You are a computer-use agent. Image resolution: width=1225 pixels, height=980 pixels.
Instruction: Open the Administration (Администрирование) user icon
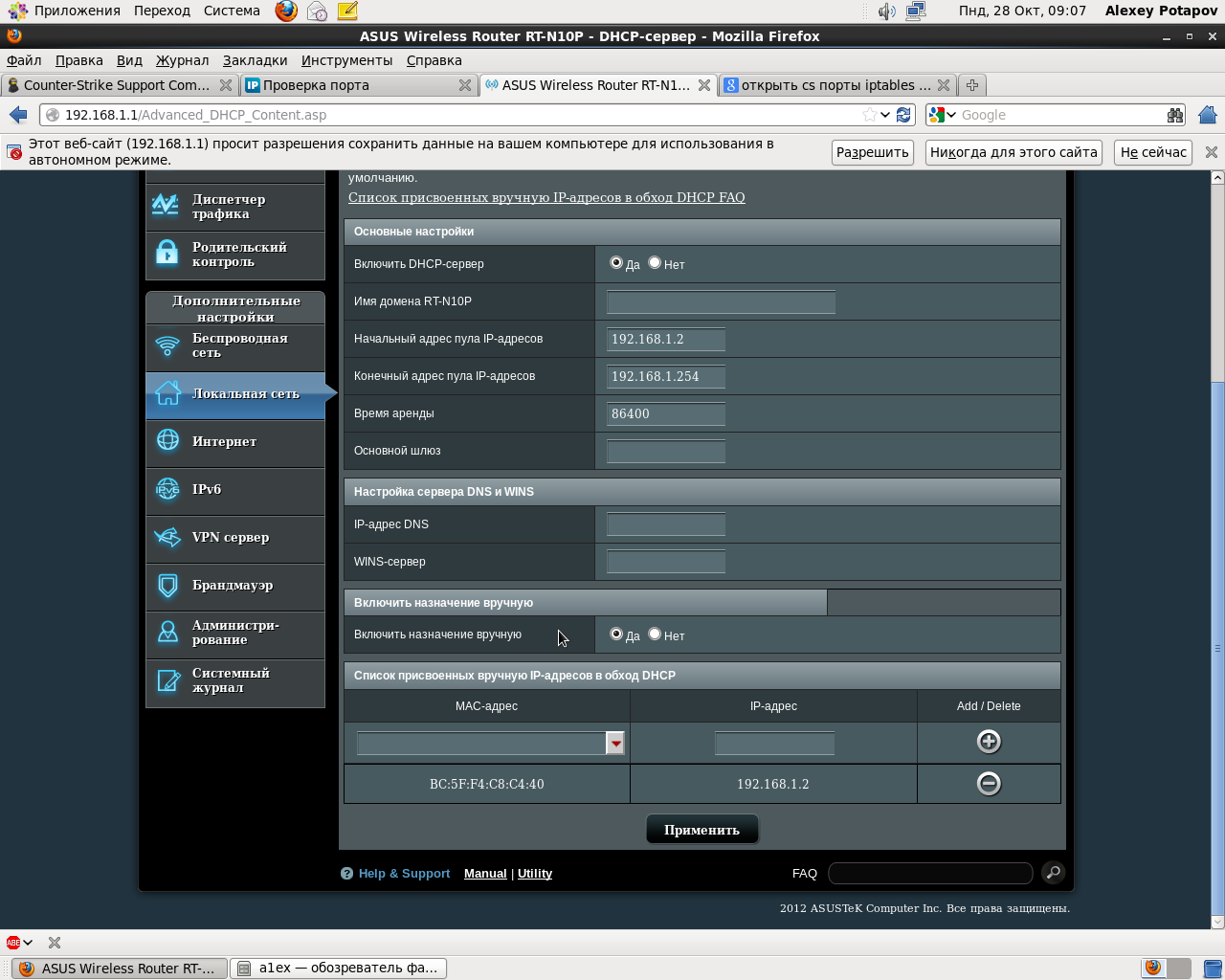click(x=167, y=632)
